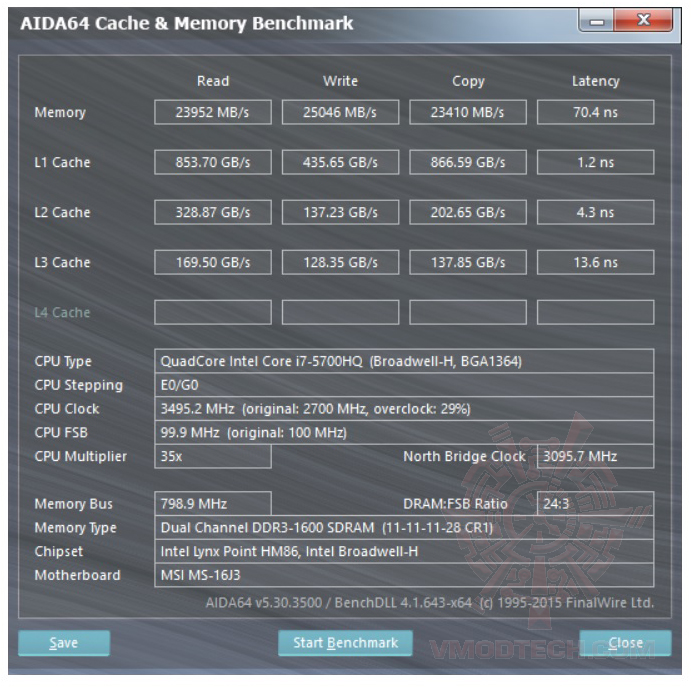
Task: Click Memory Bus value 798.9 MHz
Action: coord(213,504)
